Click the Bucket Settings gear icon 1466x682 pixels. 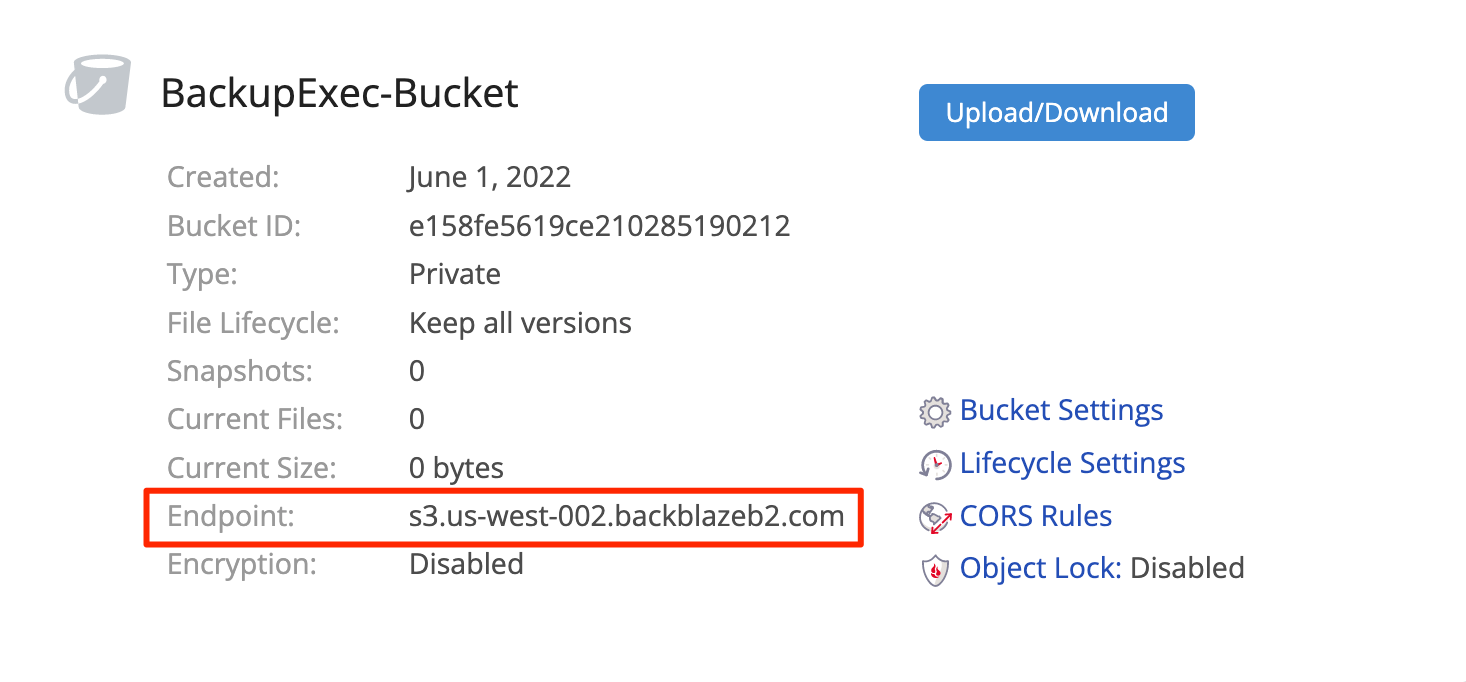click(x=934, y=412)
